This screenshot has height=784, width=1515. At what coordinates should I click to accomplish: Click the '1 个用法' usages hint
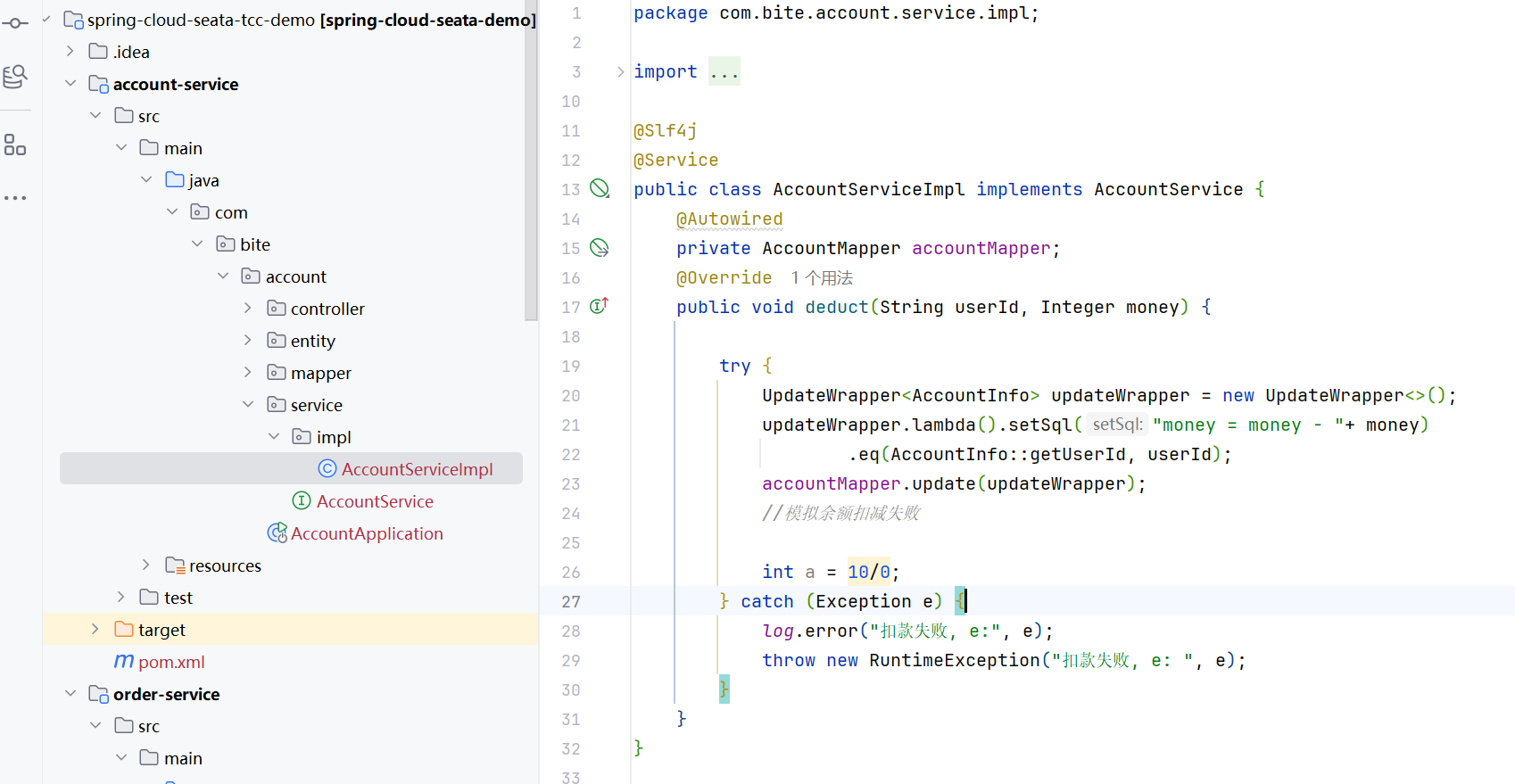click(822, 277)
